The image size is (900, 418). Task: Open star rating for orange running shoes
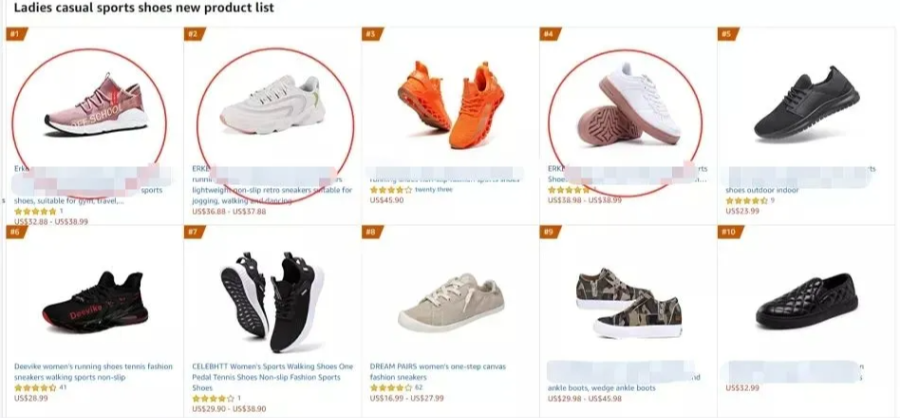(x=390, y=189)
